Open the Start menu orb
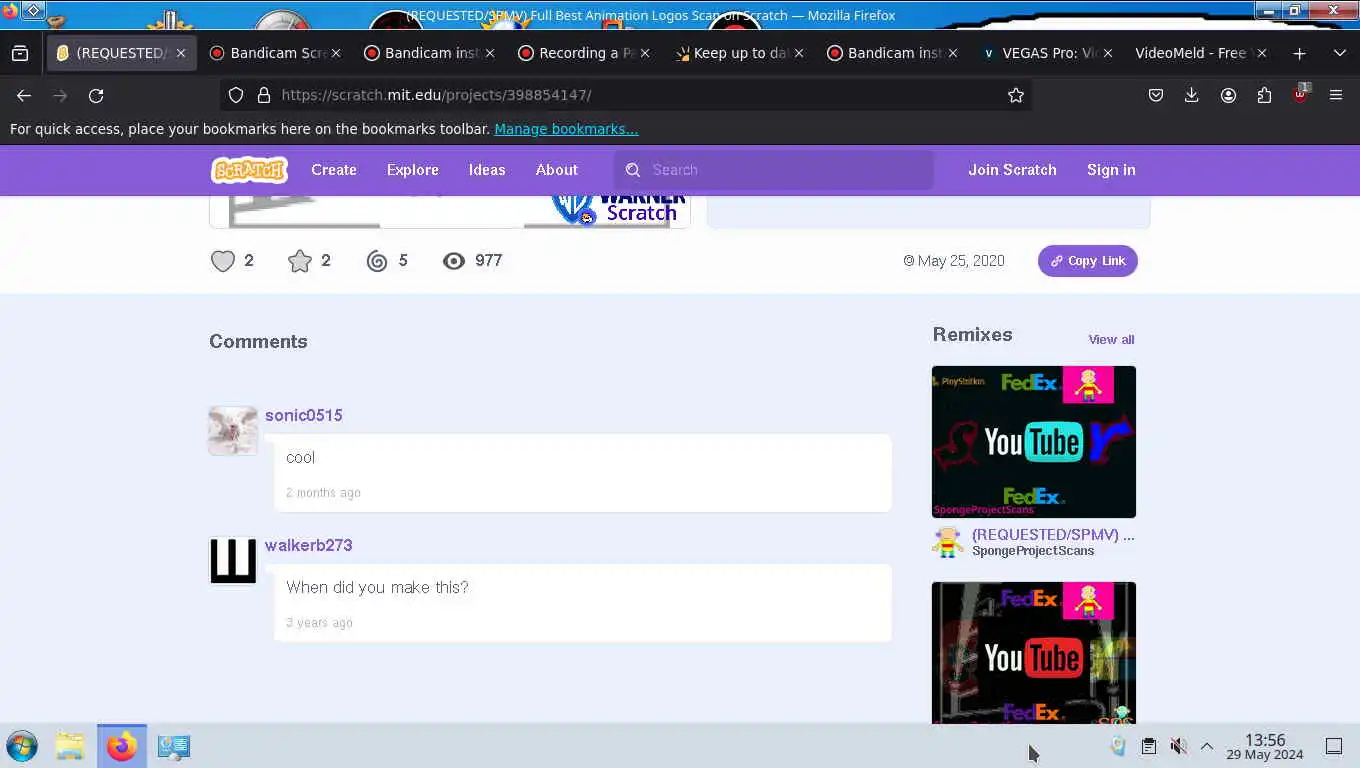This screenshot has height=768, width=1360. [x=22, y=746]
